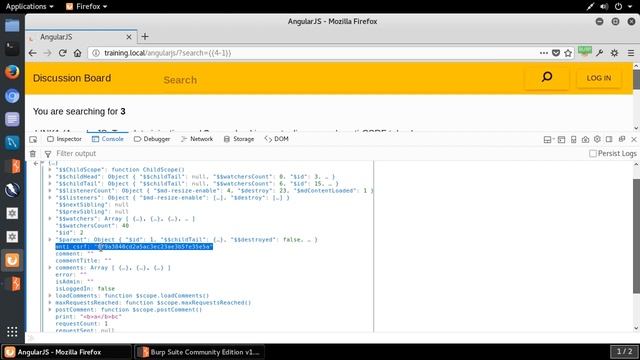This screenshot has width=640, height=360.
Task: Switch to the Inspector tab
Action: [64, 139]
